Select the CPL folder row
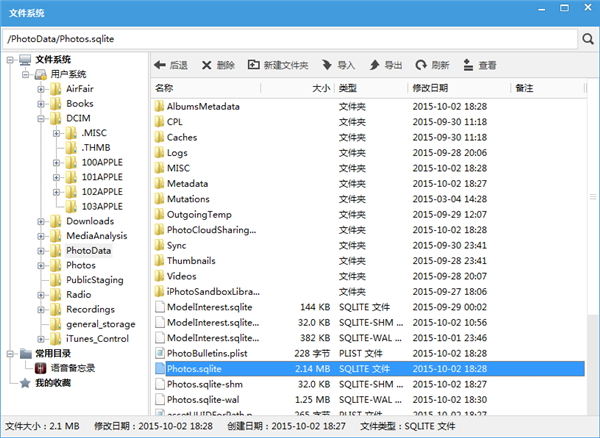This screenshot has height=438, width=600. [x=369, y=122]
